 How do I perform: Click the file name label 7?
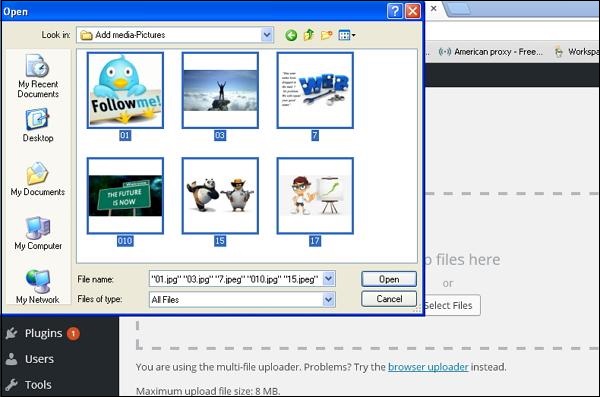click(315, 136)
